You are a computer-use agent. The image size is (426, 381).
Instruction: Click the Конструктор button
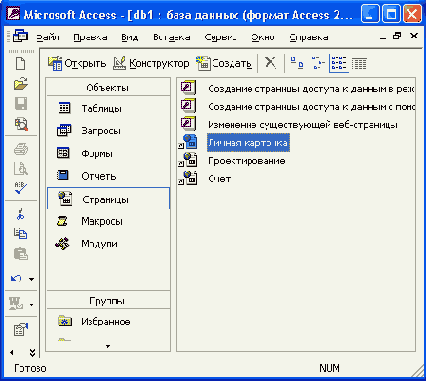(x=151, y=63)
